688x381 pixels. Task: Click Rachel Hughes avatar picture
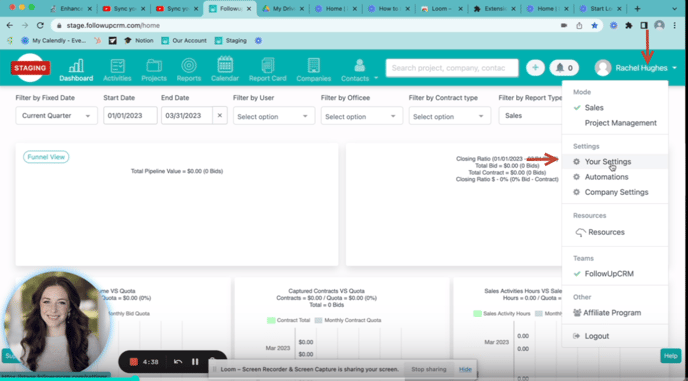[x=603, y=68]
